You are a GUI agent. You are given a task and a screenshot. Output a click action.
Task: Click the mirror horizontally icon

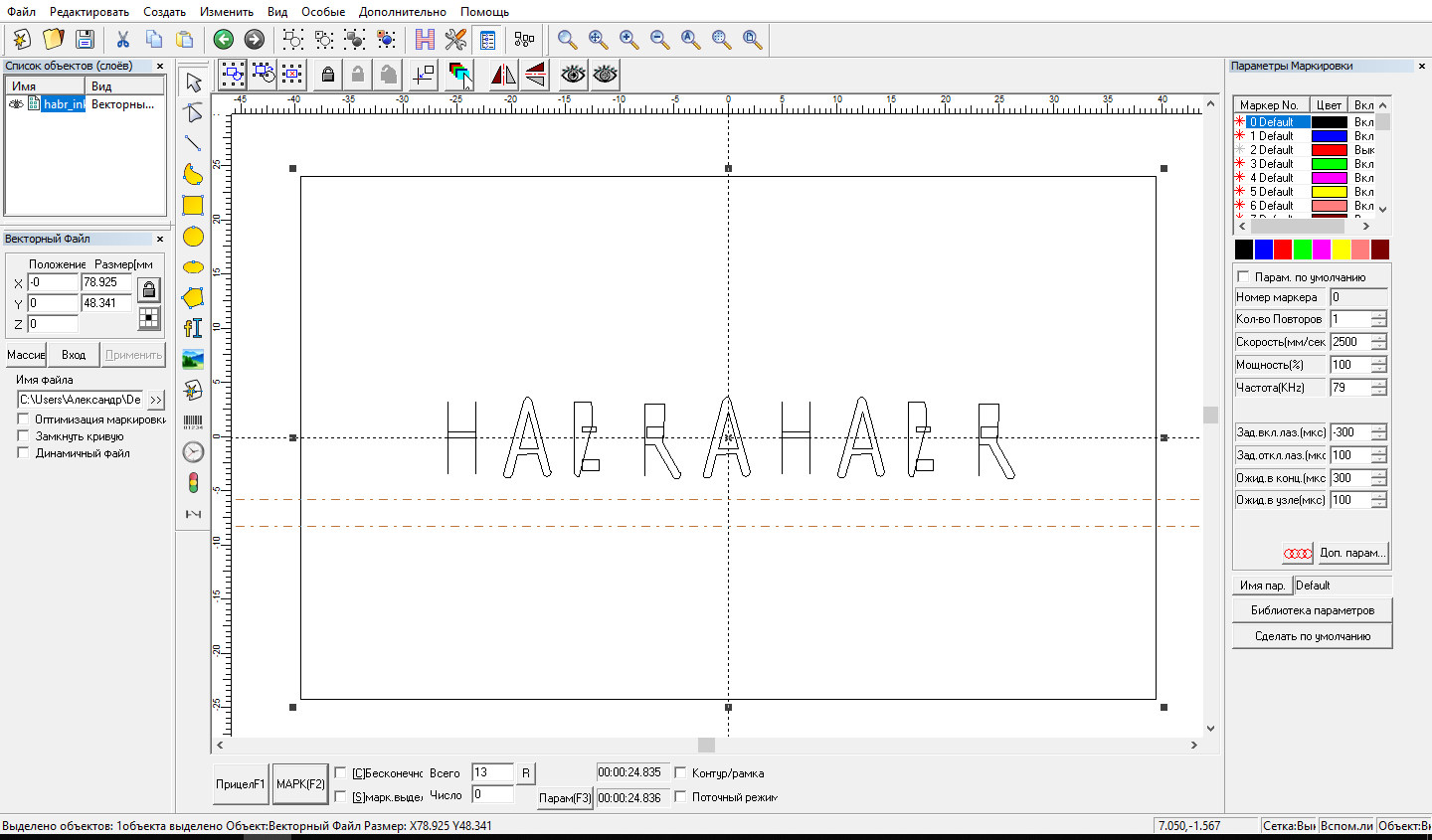(x=504, y=74)
